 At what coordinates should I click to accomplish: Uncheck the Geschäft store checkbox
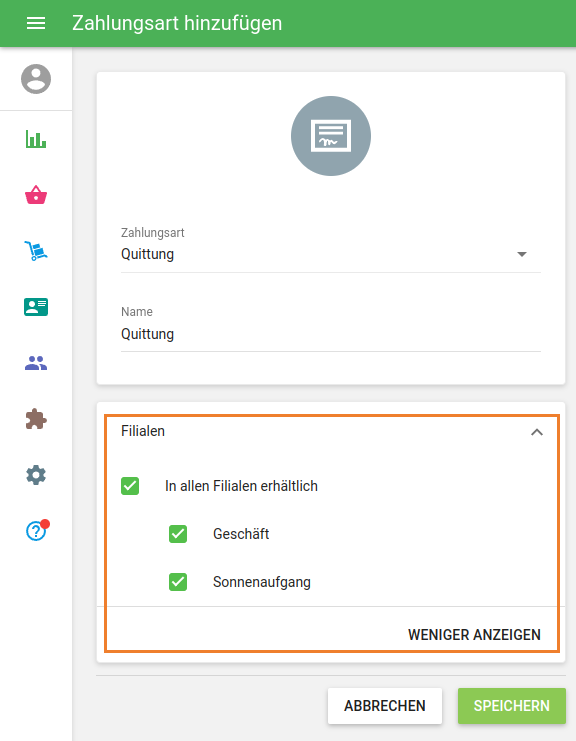[x=178, y=534]
